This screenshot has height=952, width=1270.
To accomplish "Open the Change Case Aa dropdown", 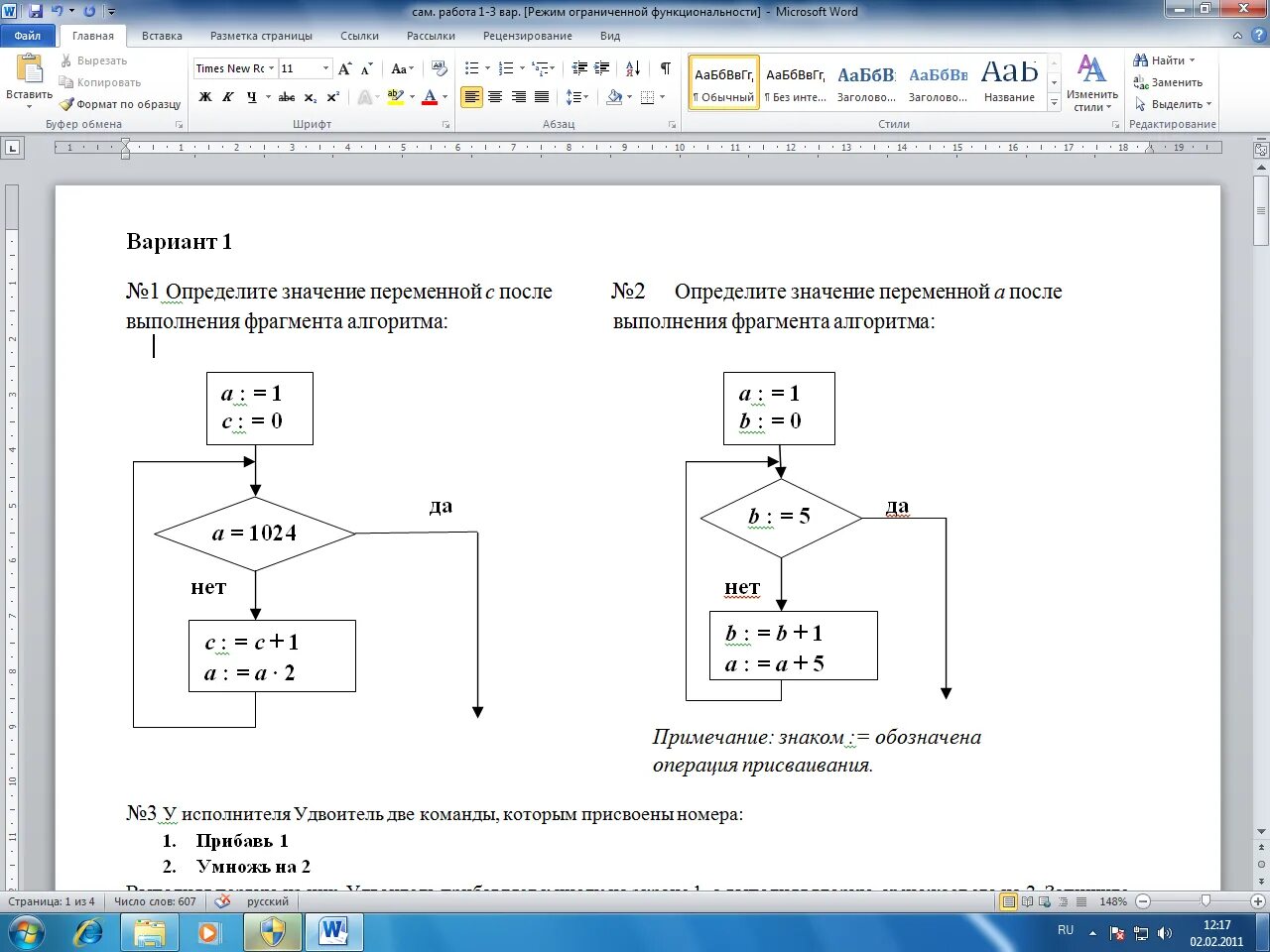I will coord(402,68).
